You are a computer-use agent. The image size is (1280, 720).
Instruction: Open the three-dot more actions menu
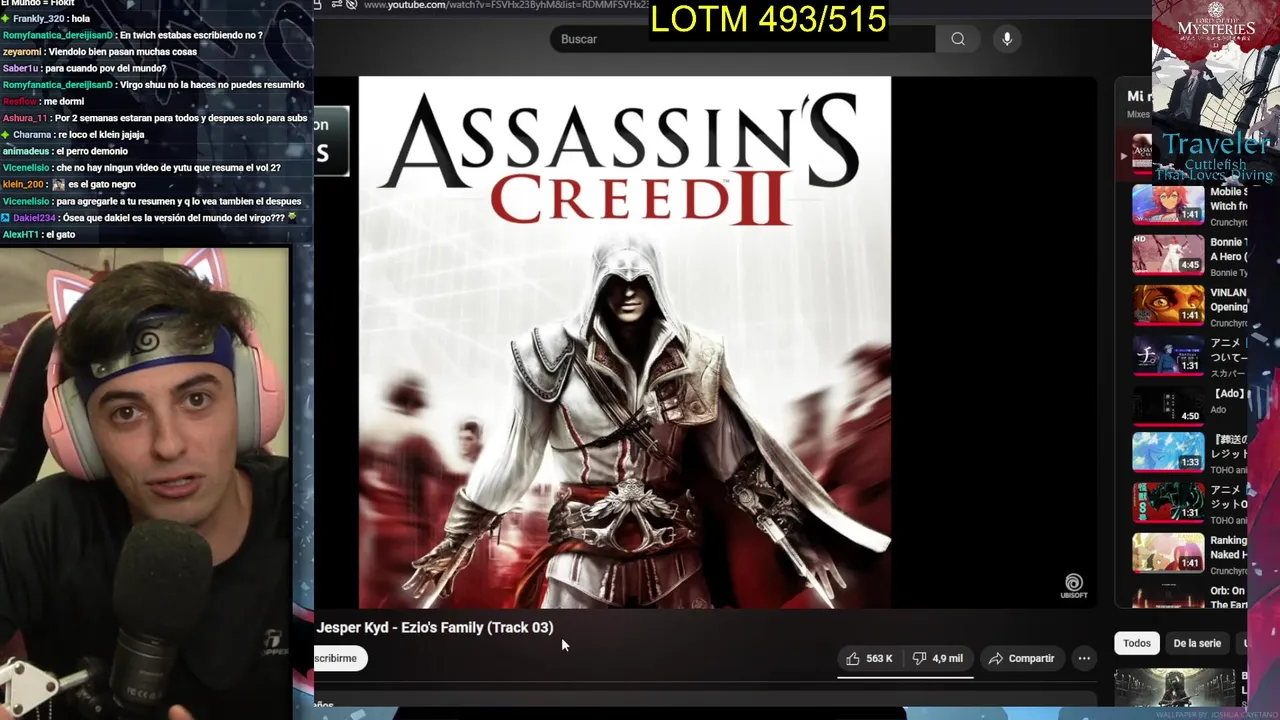tap(1084, 658)
